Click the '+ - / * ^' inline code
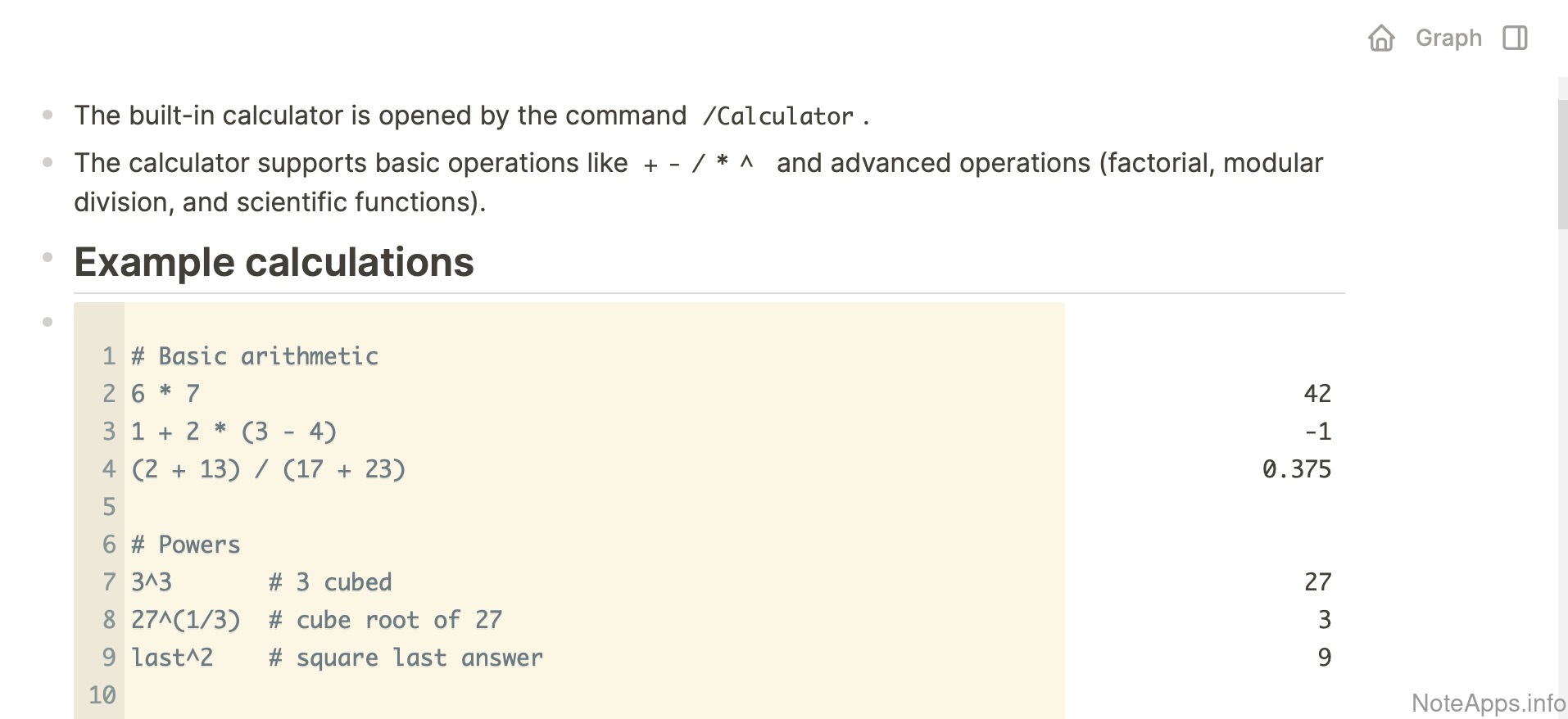The image size is (1568, 719). tap(698, 164)
